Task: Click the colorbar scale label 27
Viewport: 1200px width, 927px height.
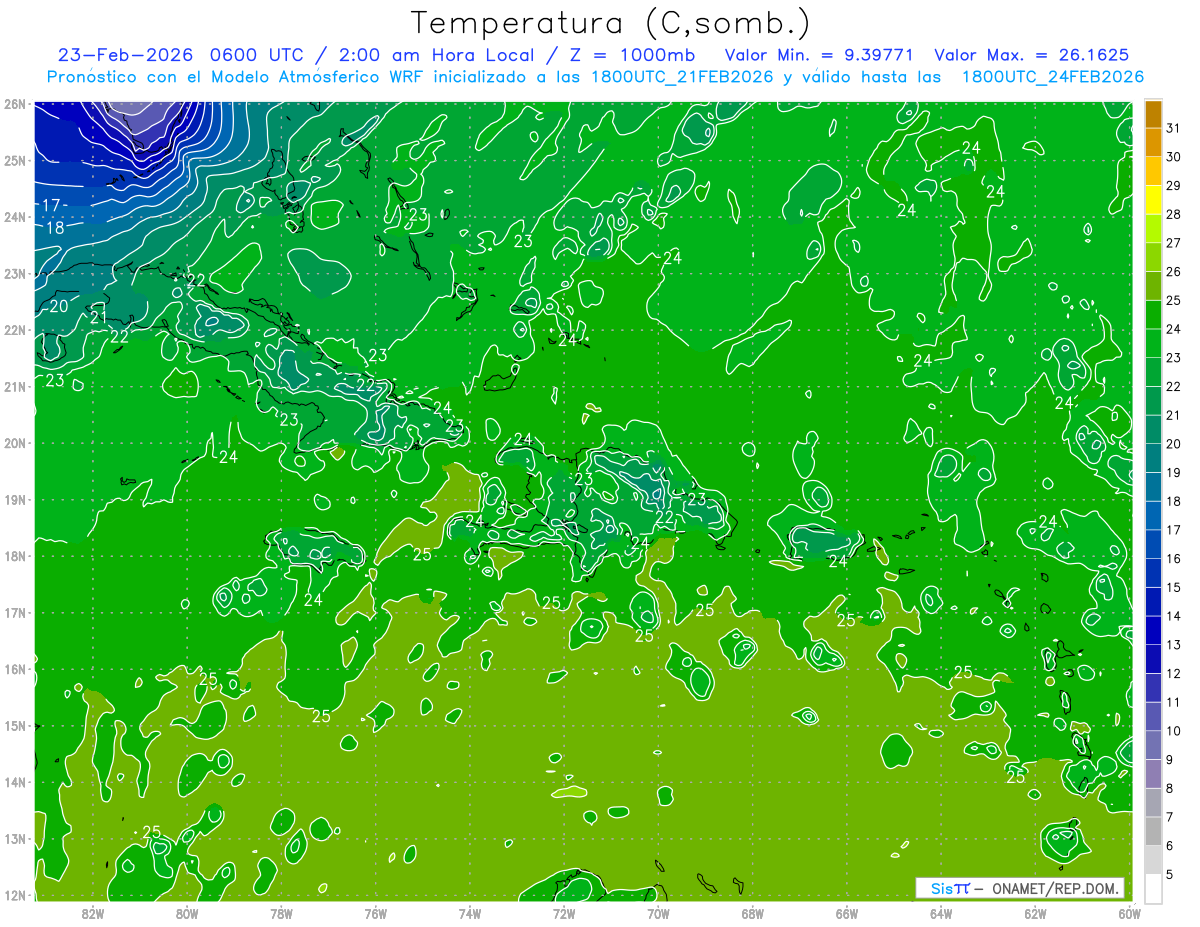Action: (1174, 243)
